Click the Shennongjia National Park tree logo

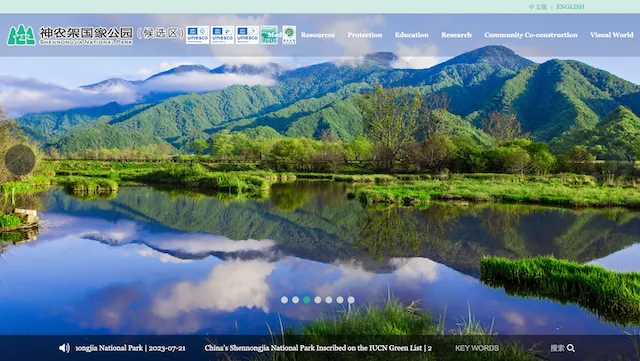tap(21, 35)
